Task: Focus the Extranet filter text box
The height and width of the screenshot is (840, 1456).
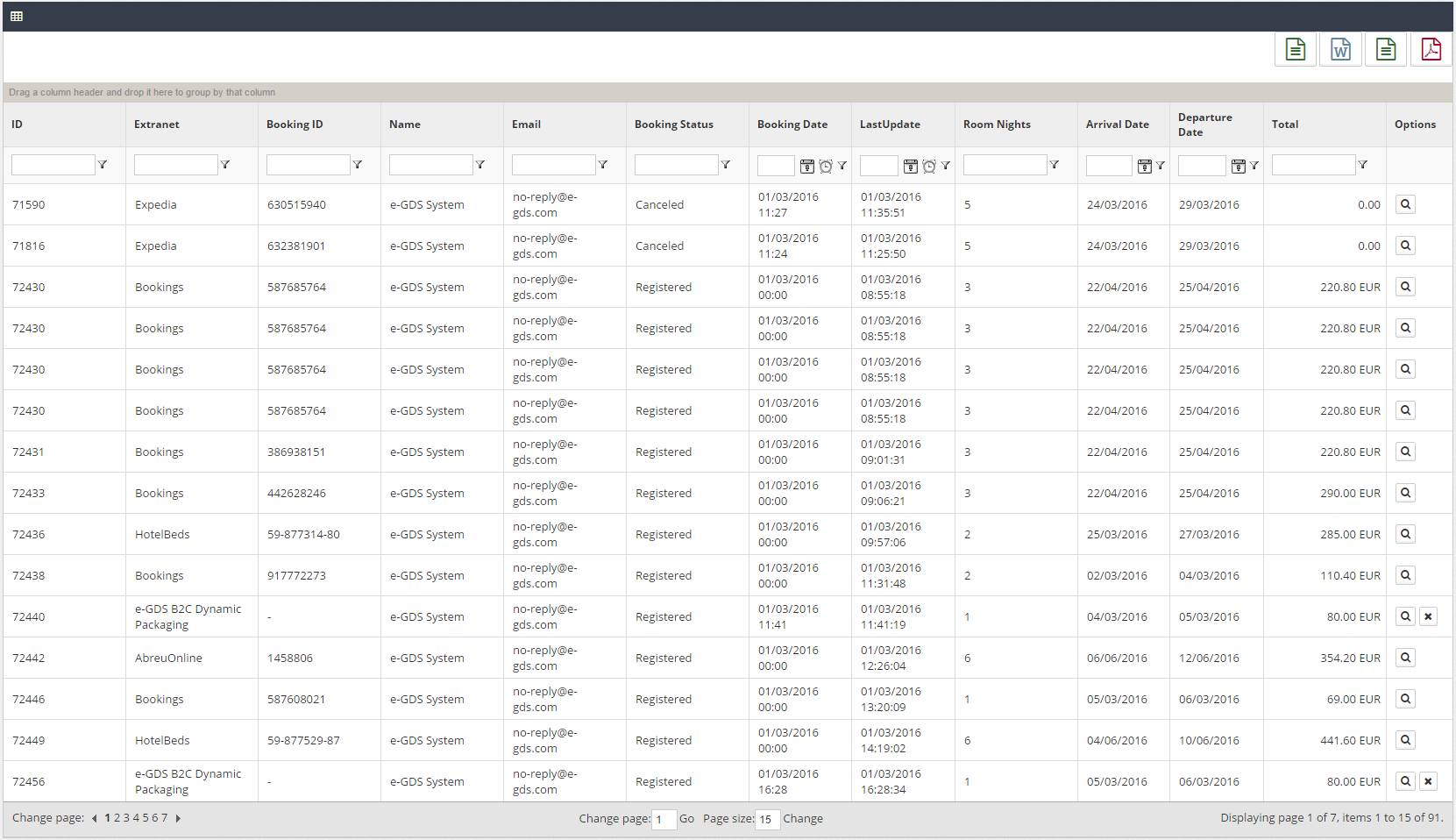Action: point(175,165)
